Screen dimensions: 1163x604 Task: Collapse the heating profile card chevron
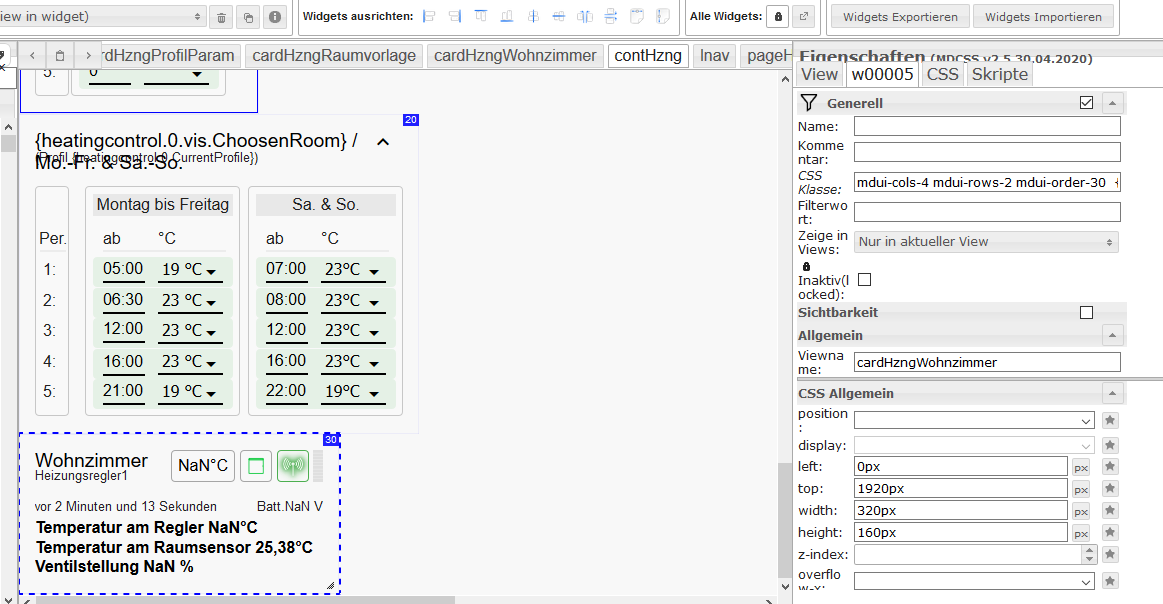[383, 142]
